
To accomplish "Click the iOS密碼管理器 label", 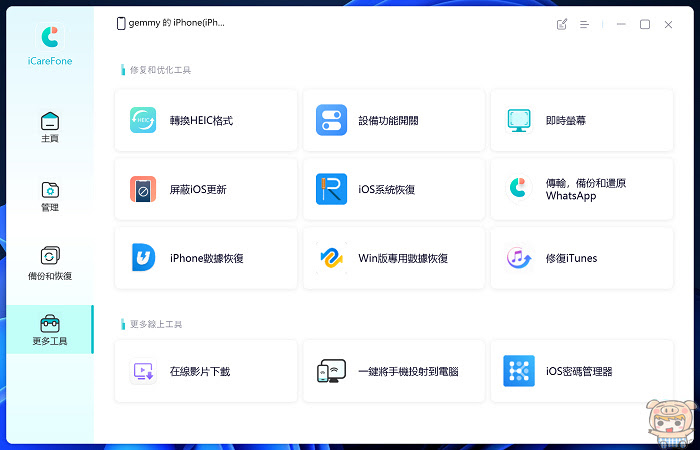I will pos(579,371).
